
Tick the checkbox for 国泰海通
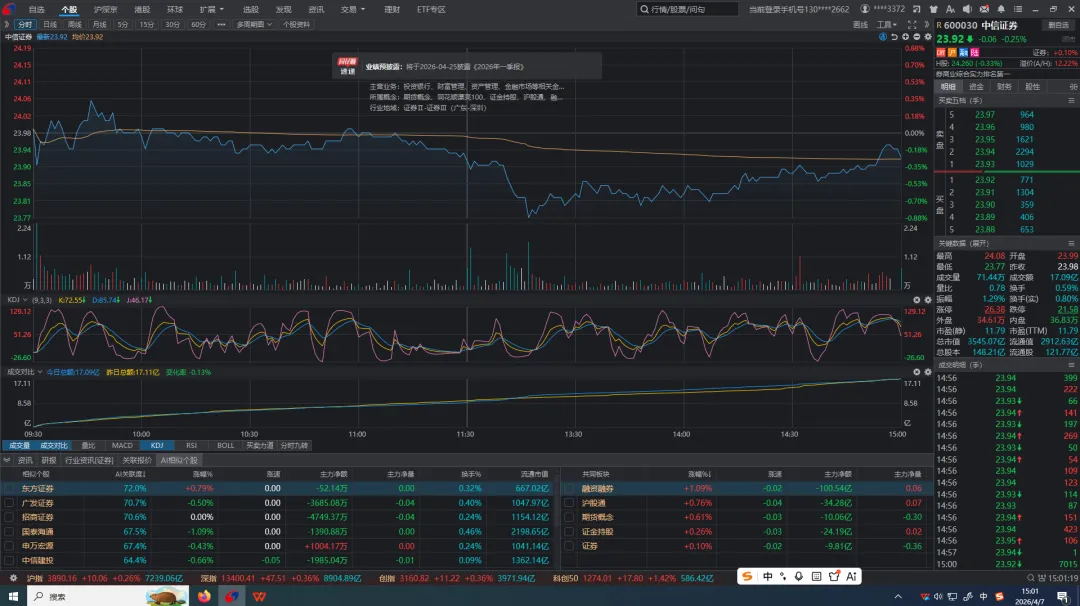10,532
